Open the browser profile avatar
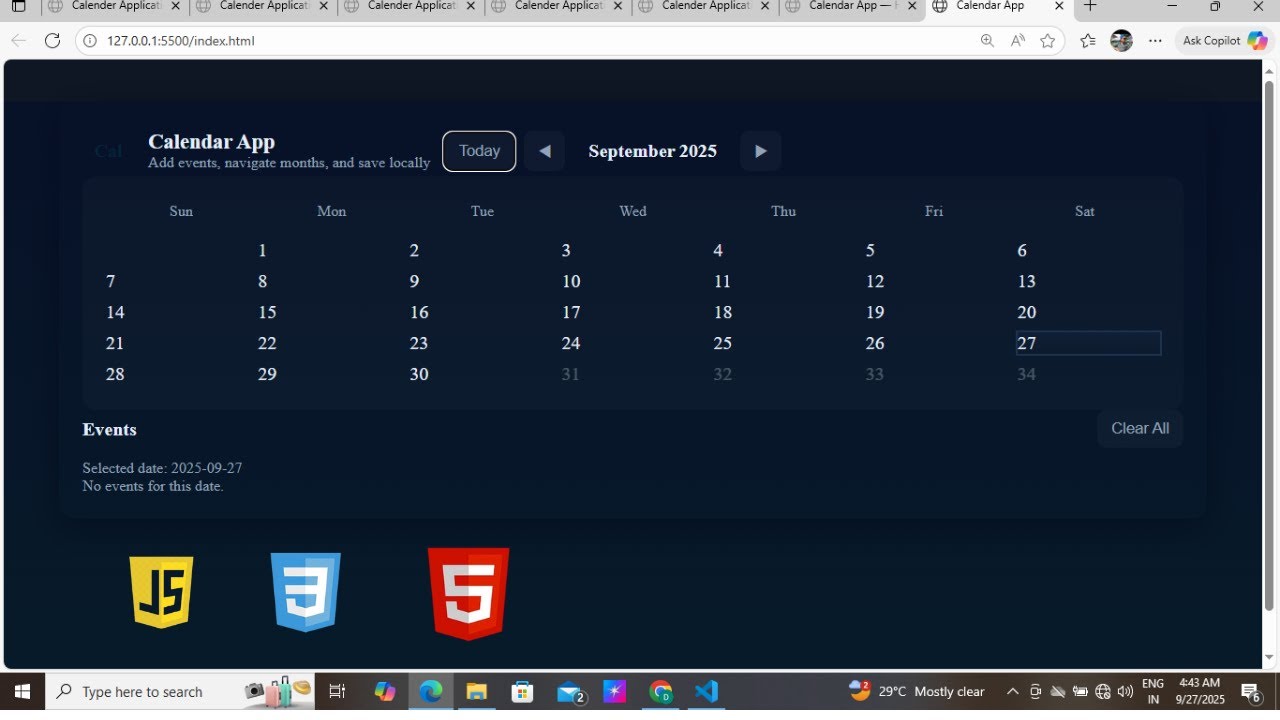This screenshot has width=1280, height=720. tap(1121, 41)
